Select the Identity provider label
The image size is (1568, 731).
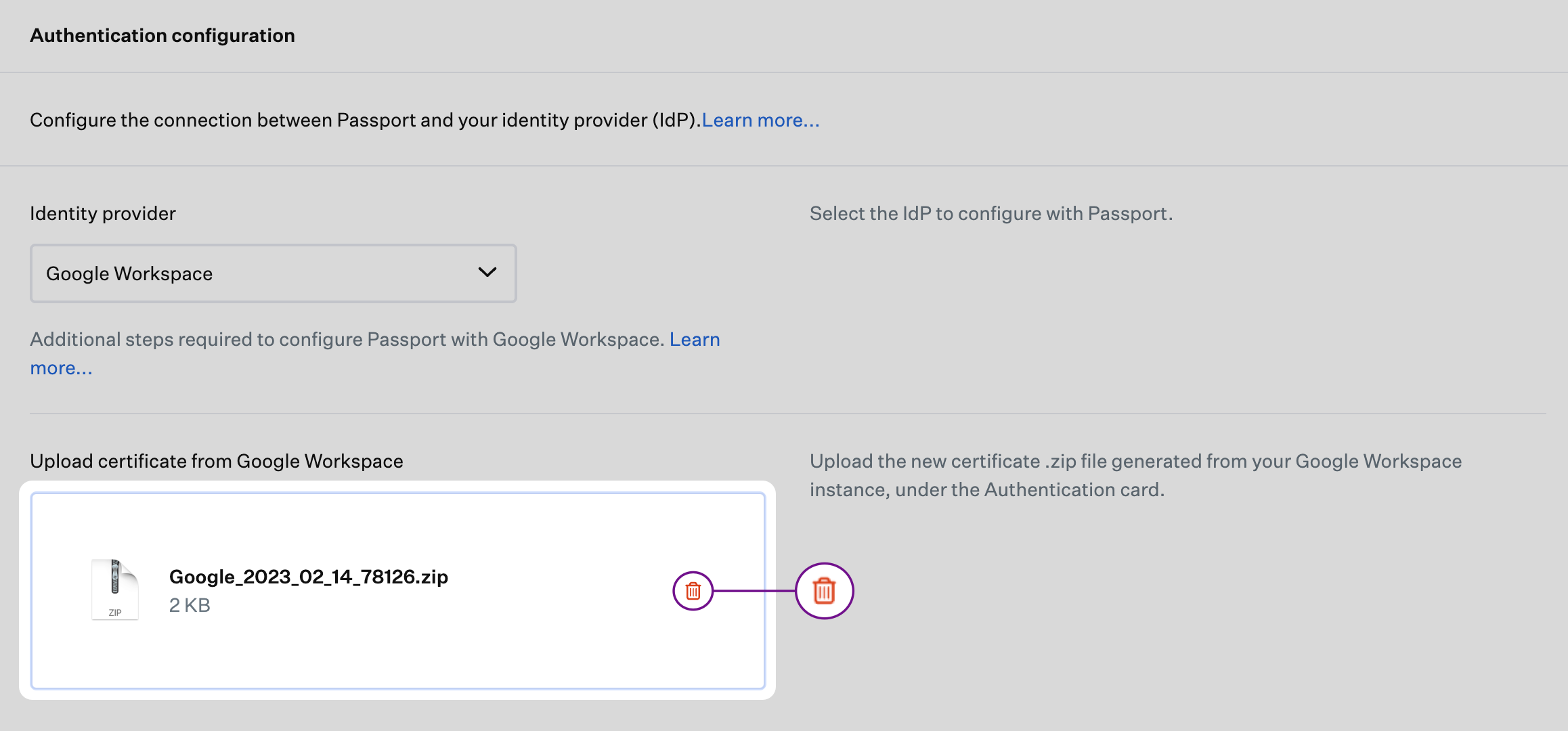pos(103,213)
